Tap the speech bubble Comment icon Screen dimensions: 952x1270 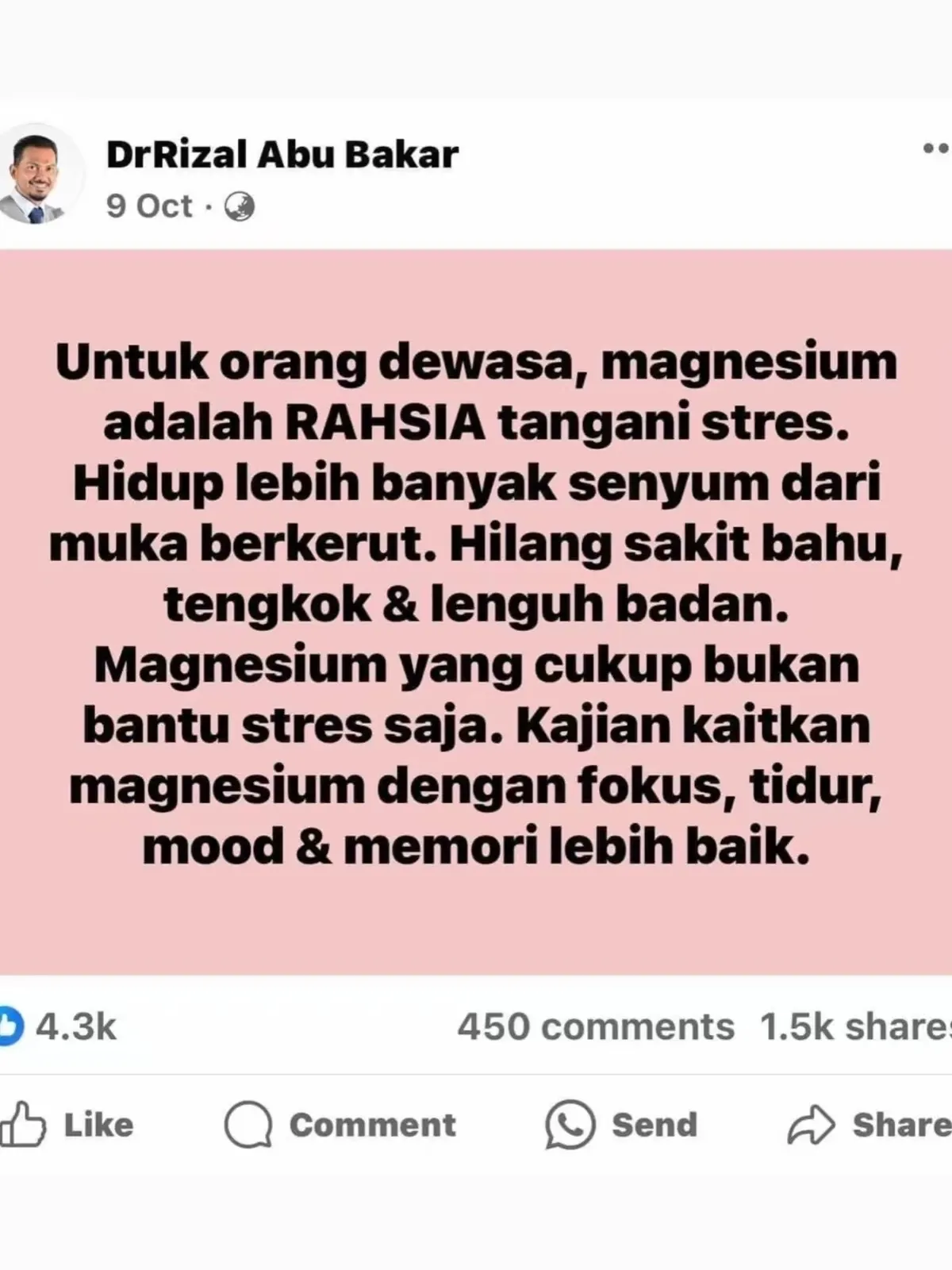[x=248, y=1124]
